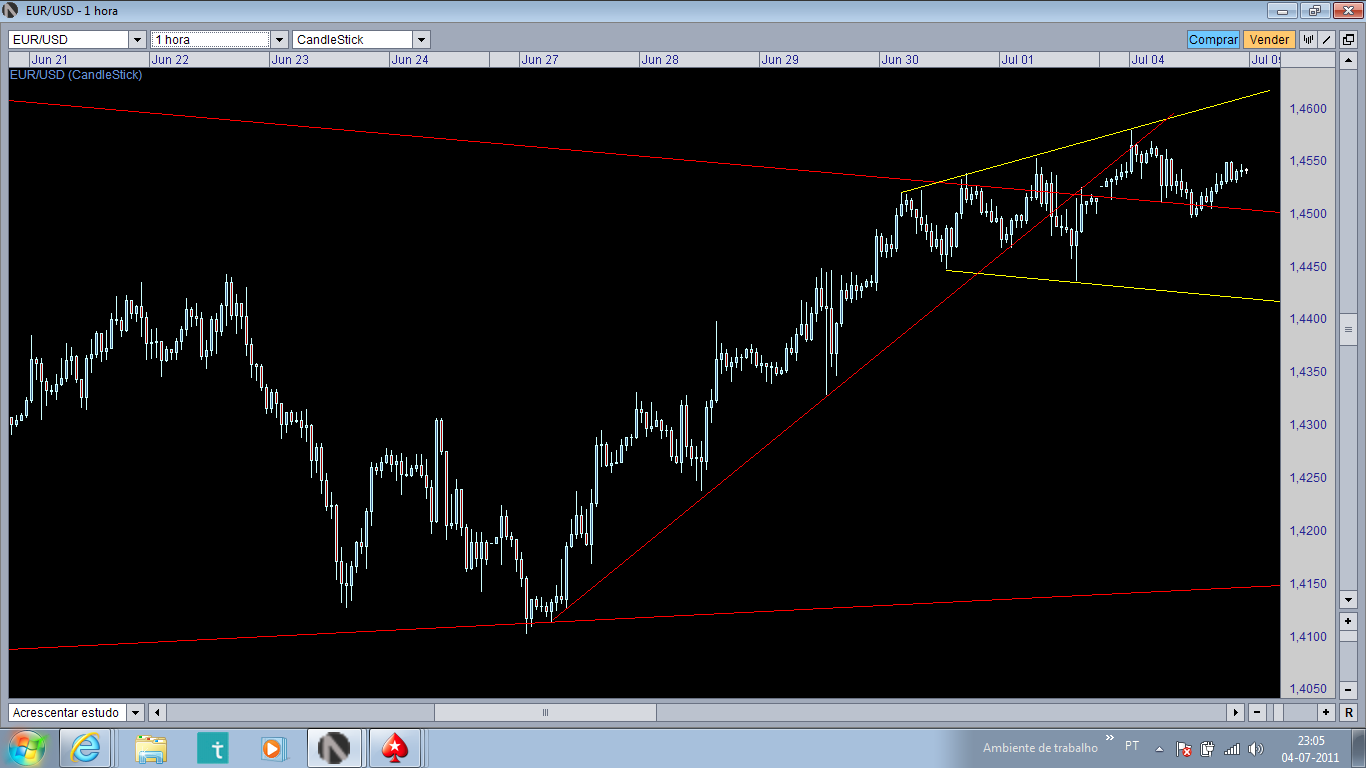Click the horizontal scrollbar right arrow
Image resolution: width=1366 pixels, height=768 pixels.
click(x=1236, y=712)
